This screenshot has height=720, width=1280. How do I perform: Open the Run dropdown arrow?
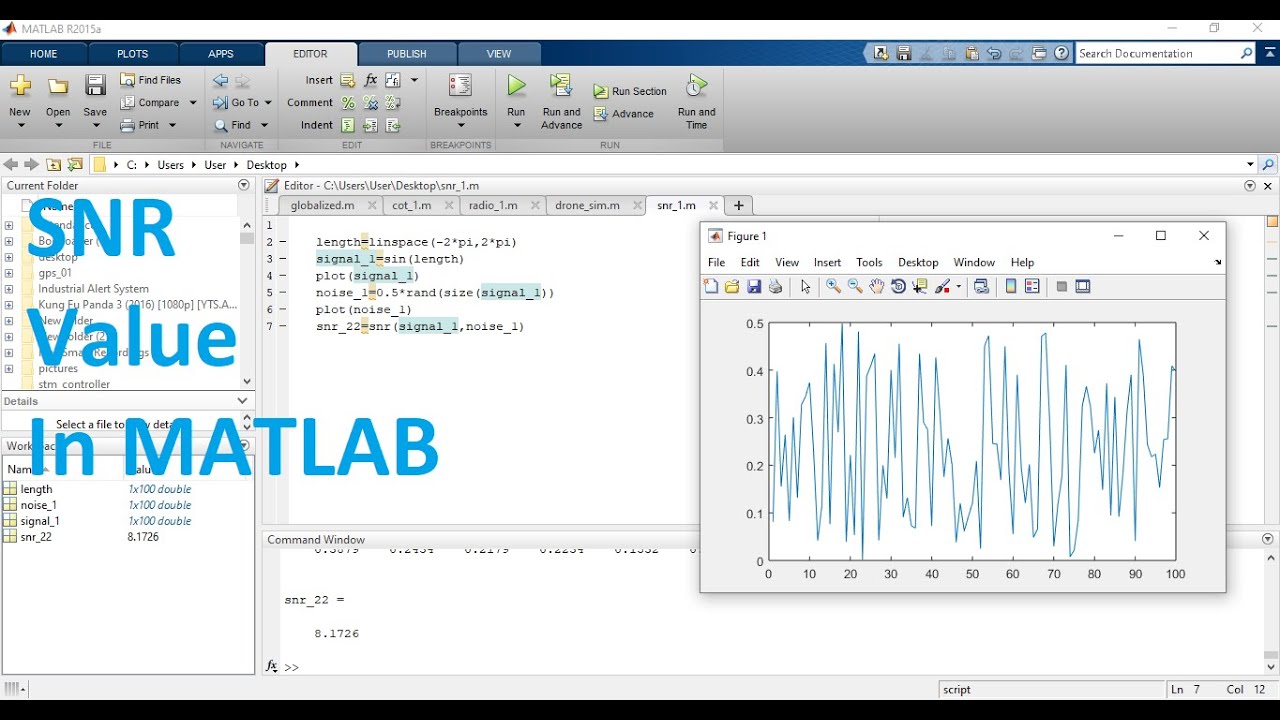point(516,126)
